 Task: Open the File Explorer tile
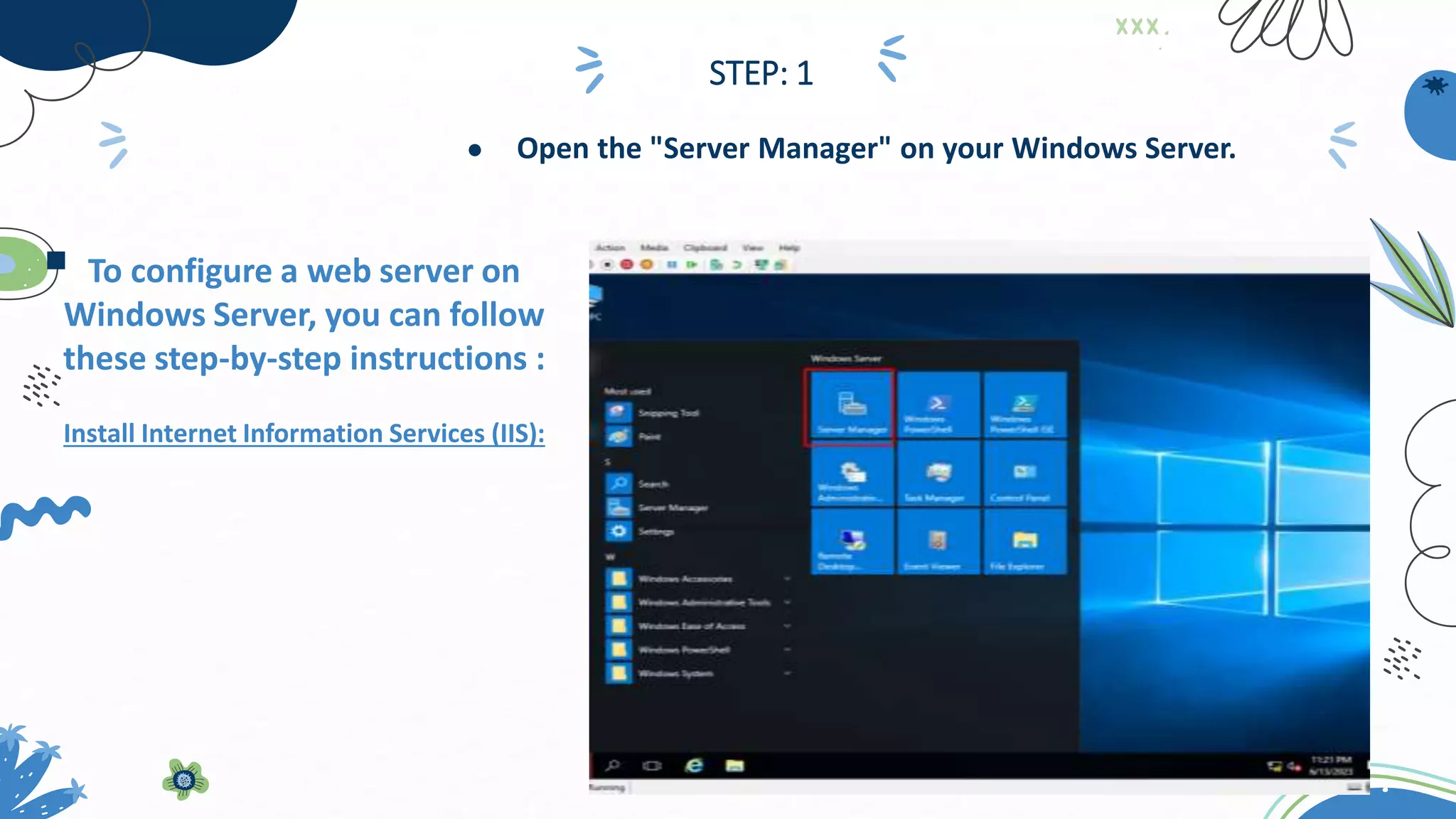(x=1024, y=541)
